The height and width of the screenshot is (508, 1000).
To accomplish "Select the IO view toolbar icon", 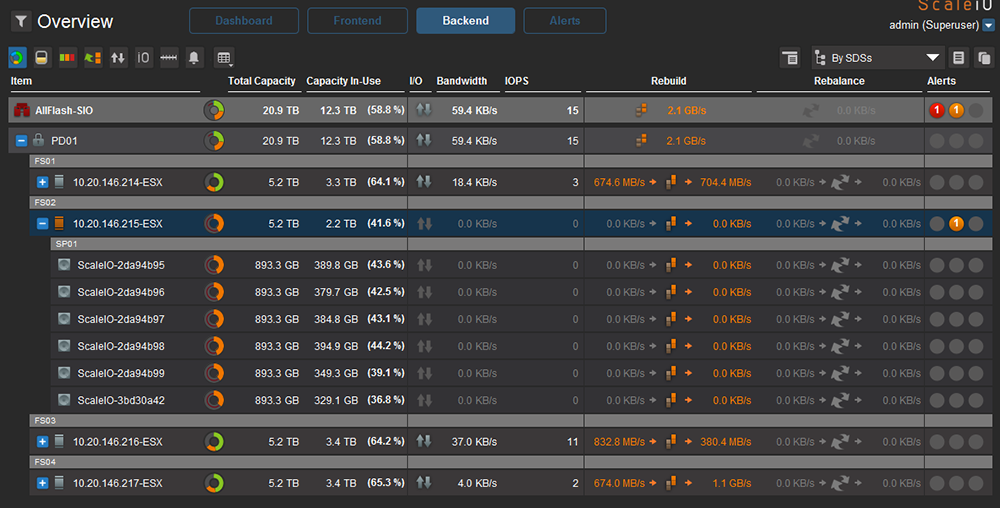I will coord(143,57).
